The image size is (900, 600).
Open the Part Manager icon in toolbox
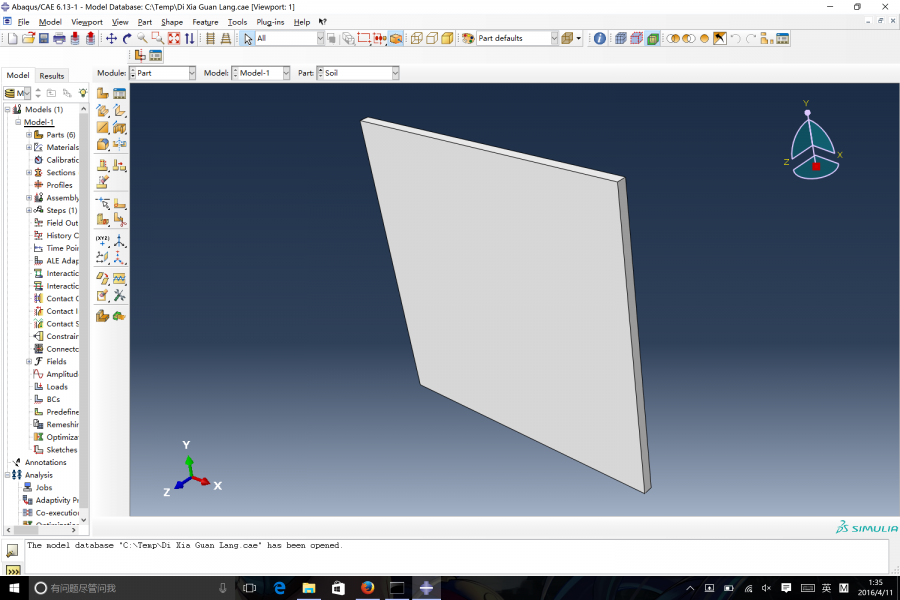(119, 94)
